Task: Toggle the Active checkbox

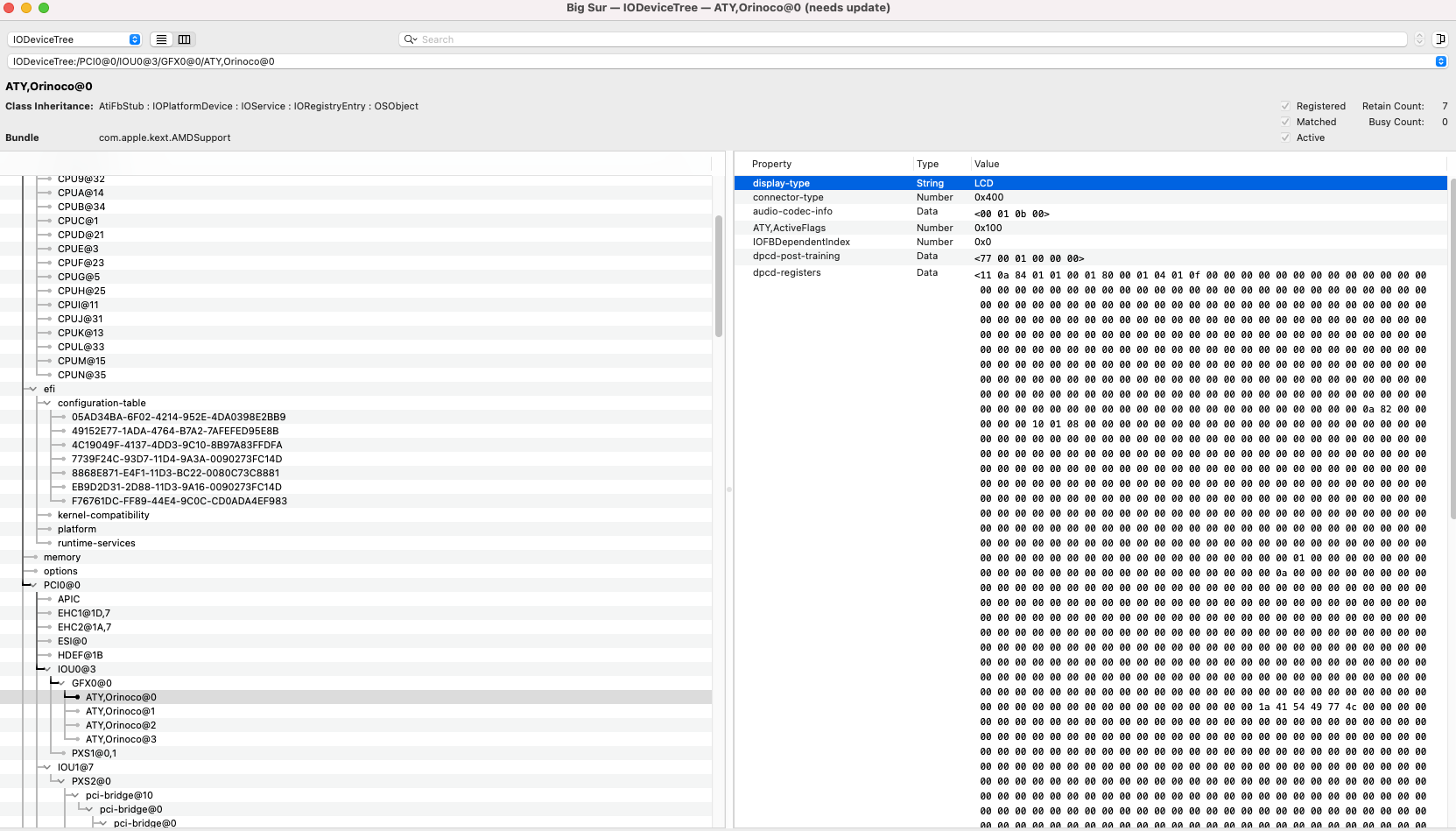Action: [1285, 137]
